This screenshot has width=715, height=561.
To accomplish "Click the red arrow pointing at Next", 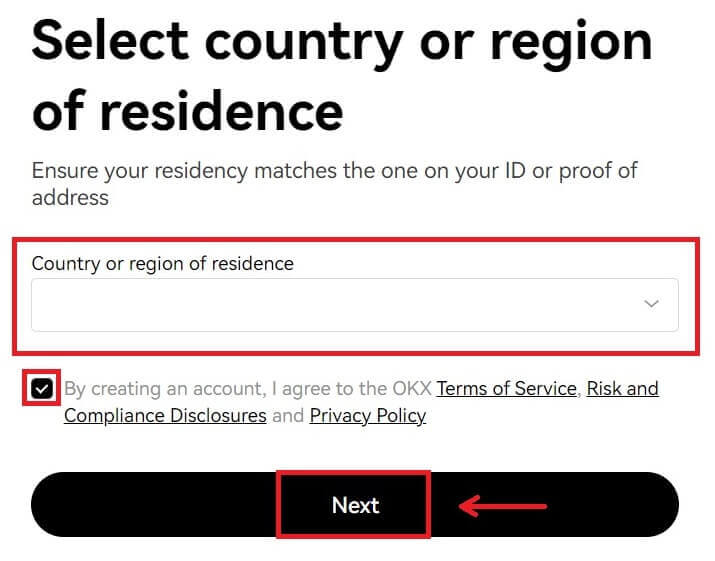I will (503, 506).
